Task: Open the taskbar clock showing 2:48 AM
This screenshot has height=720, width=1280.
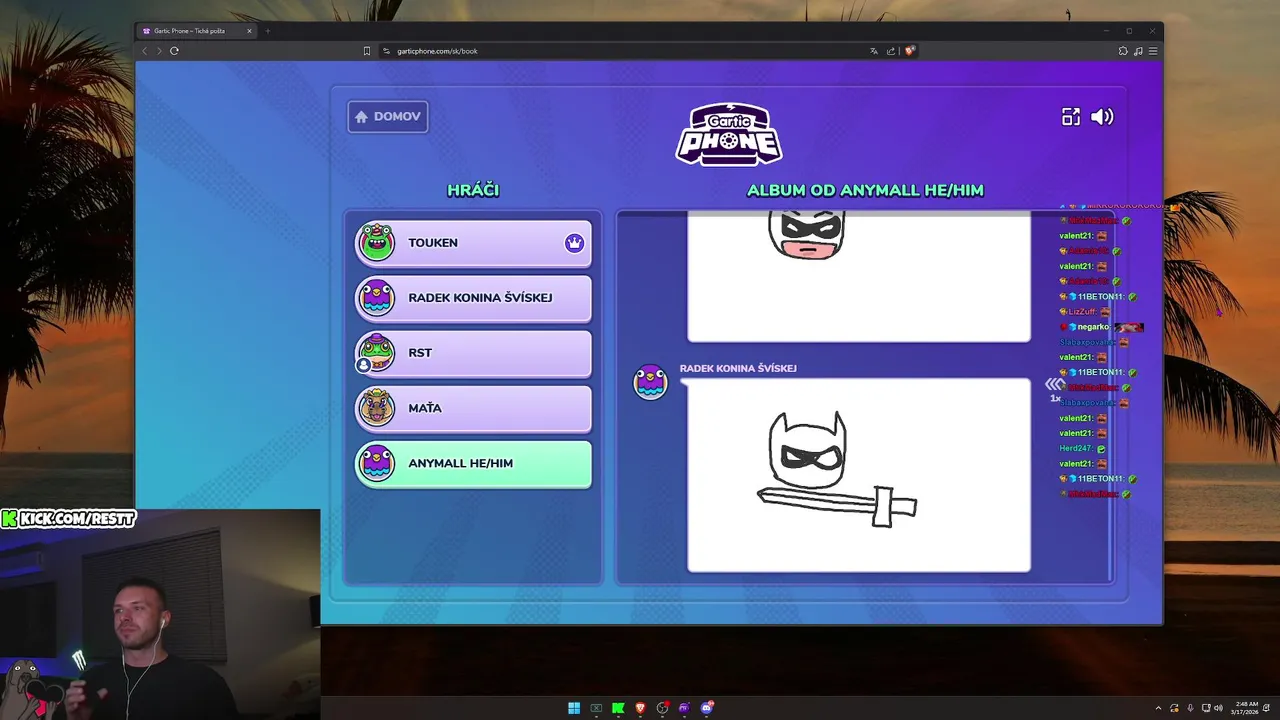Action: pyautogui.click(x=1246, y=708)
